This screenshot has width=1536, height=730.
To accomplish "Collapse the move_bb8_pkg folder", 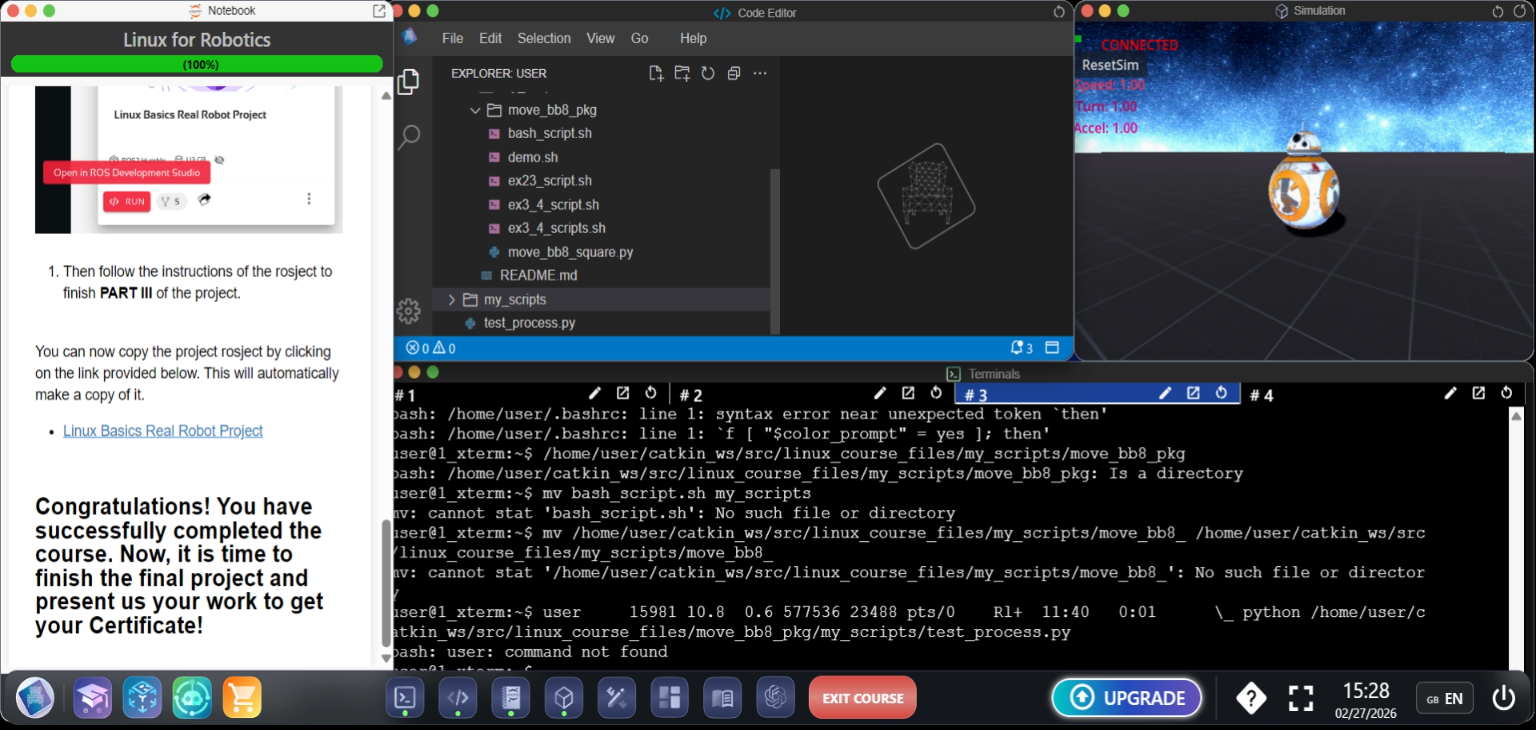I will coord(476,110).
